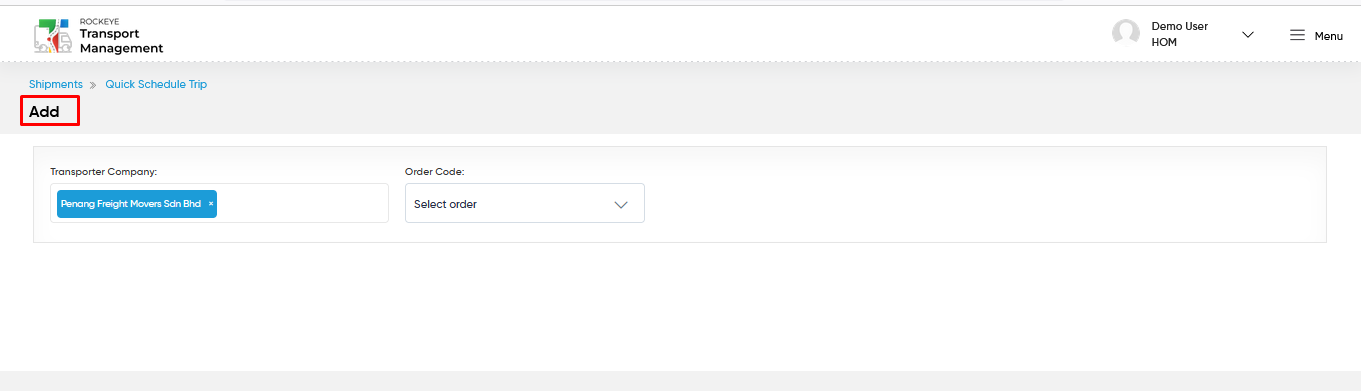Click the HOM role label under user
The height and width of the screenshot is (391, 1361).
tap(1165, 44)
